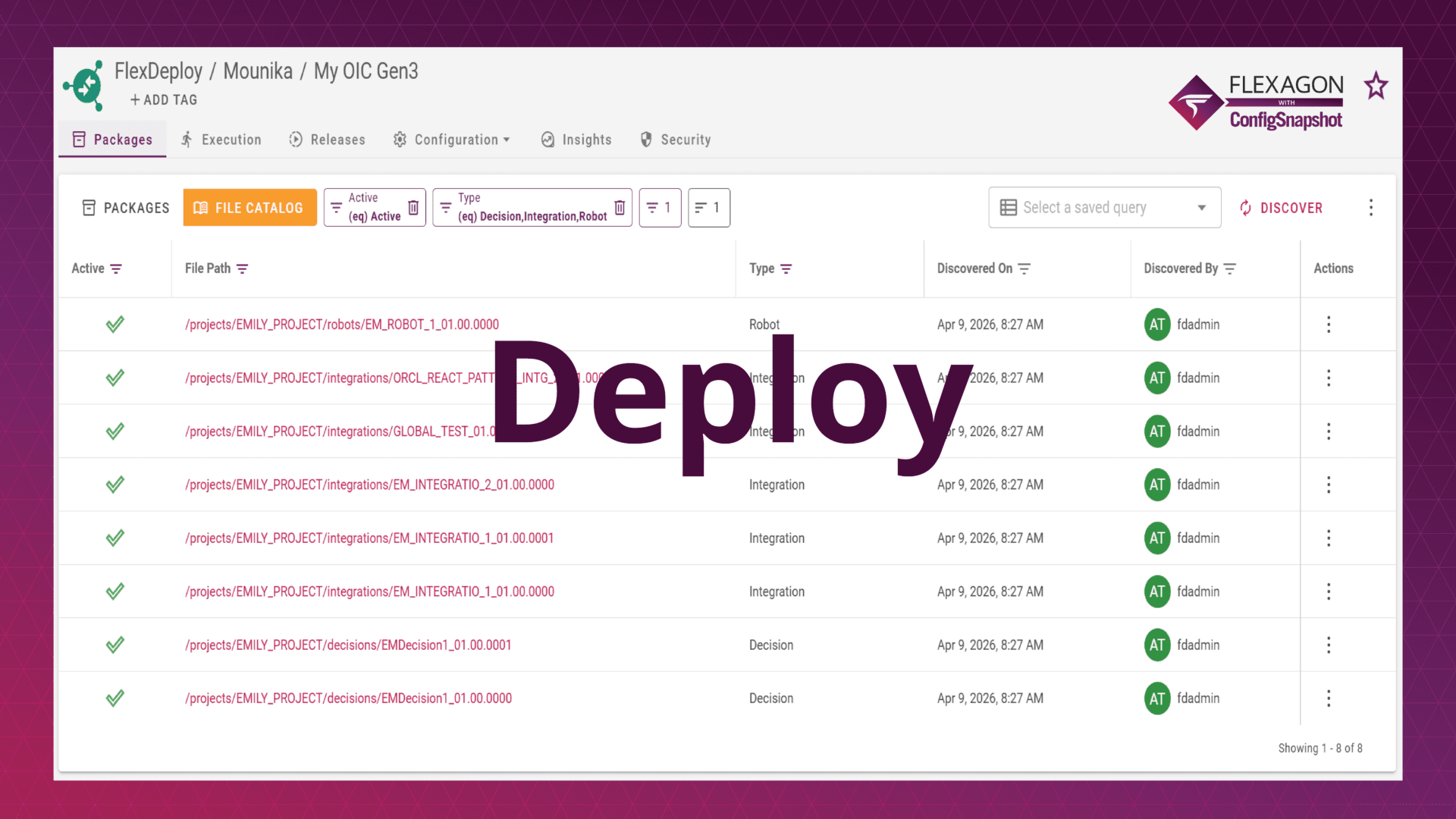Image resolution: width=1456 pixels, height=819 pixels.
Task: Open actions menu for EM_INTEGRATIO_1_01.00.0001 row
Action: [1329, 538]
